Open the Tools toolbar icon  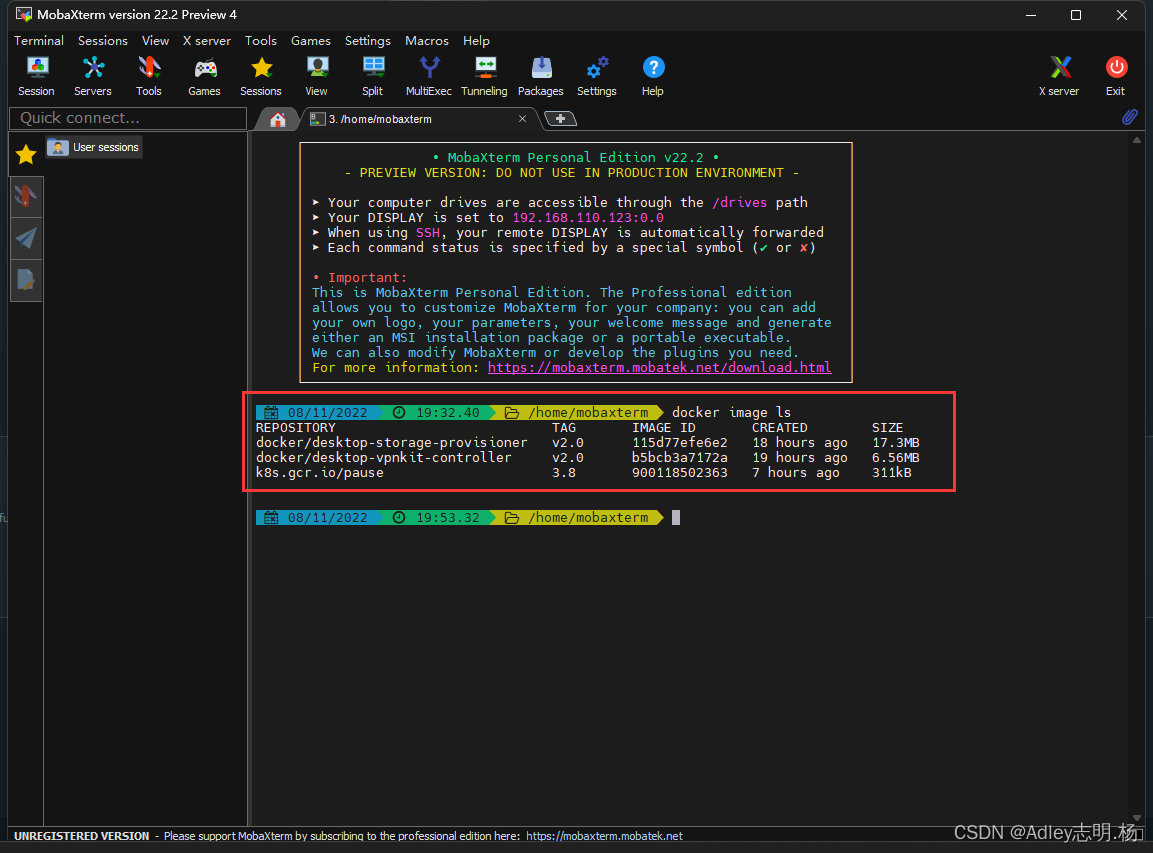[x=149, y=76]
